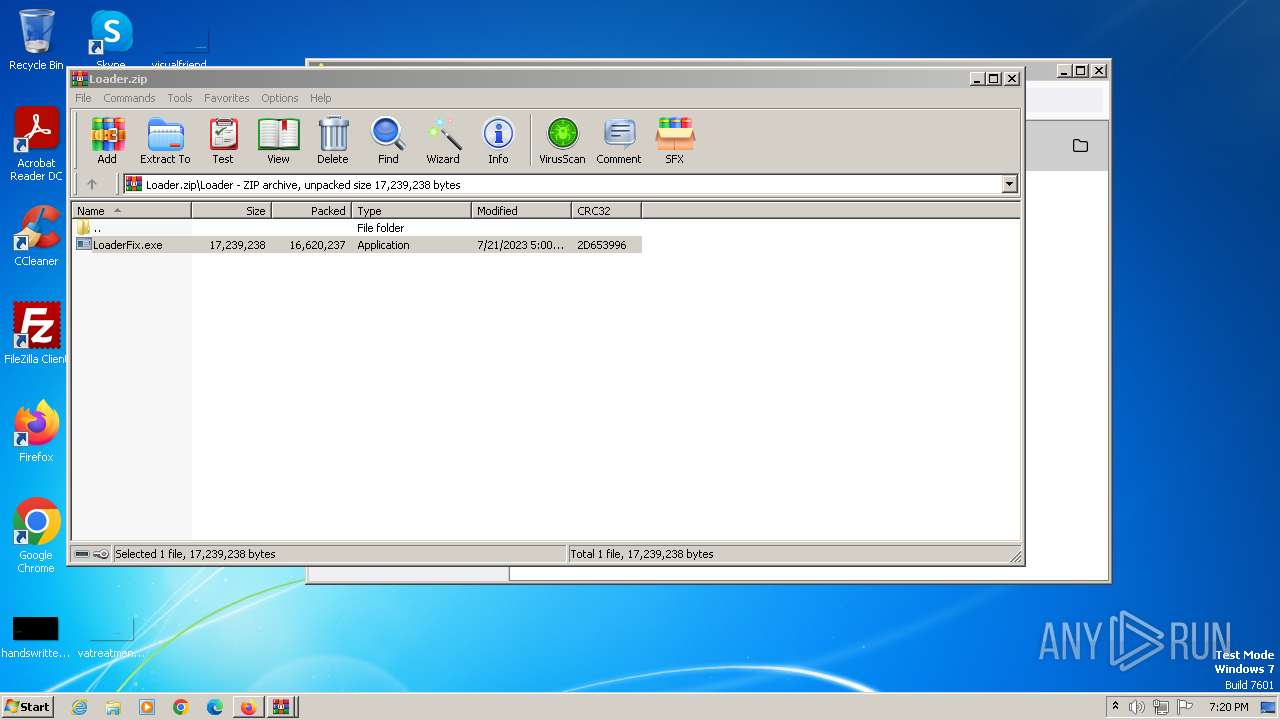Viewport: 1280px width, 720px height.
Task: Open the Comment tool
Action: pos(619,141)
